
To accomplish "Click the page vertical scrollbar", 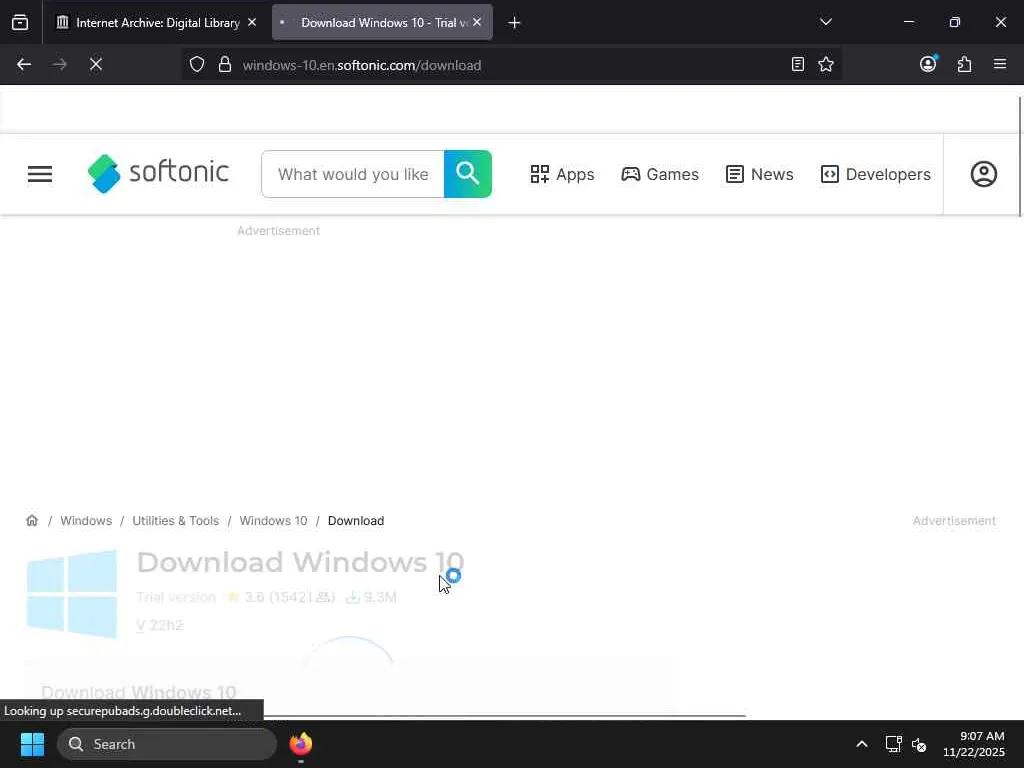I will (1019, 157).
